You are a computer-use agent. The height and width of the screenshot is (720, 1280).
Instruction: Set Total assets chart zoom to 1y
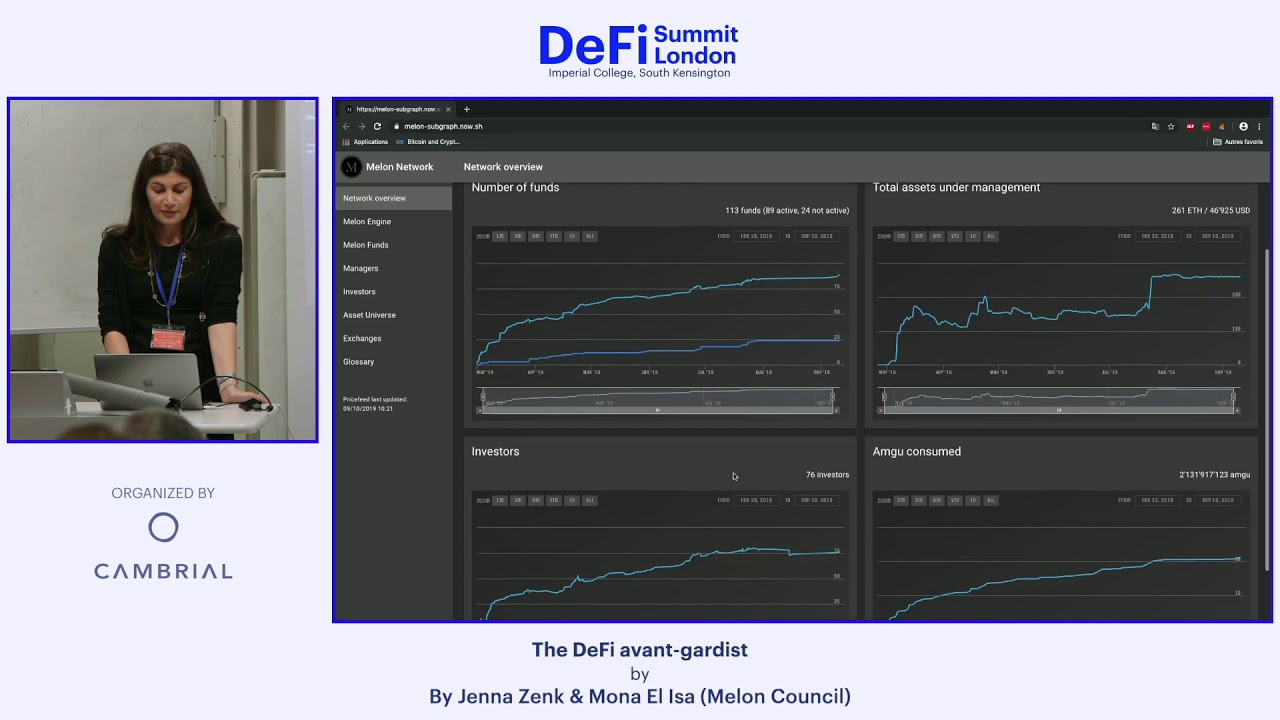click(x=973, y=236)
